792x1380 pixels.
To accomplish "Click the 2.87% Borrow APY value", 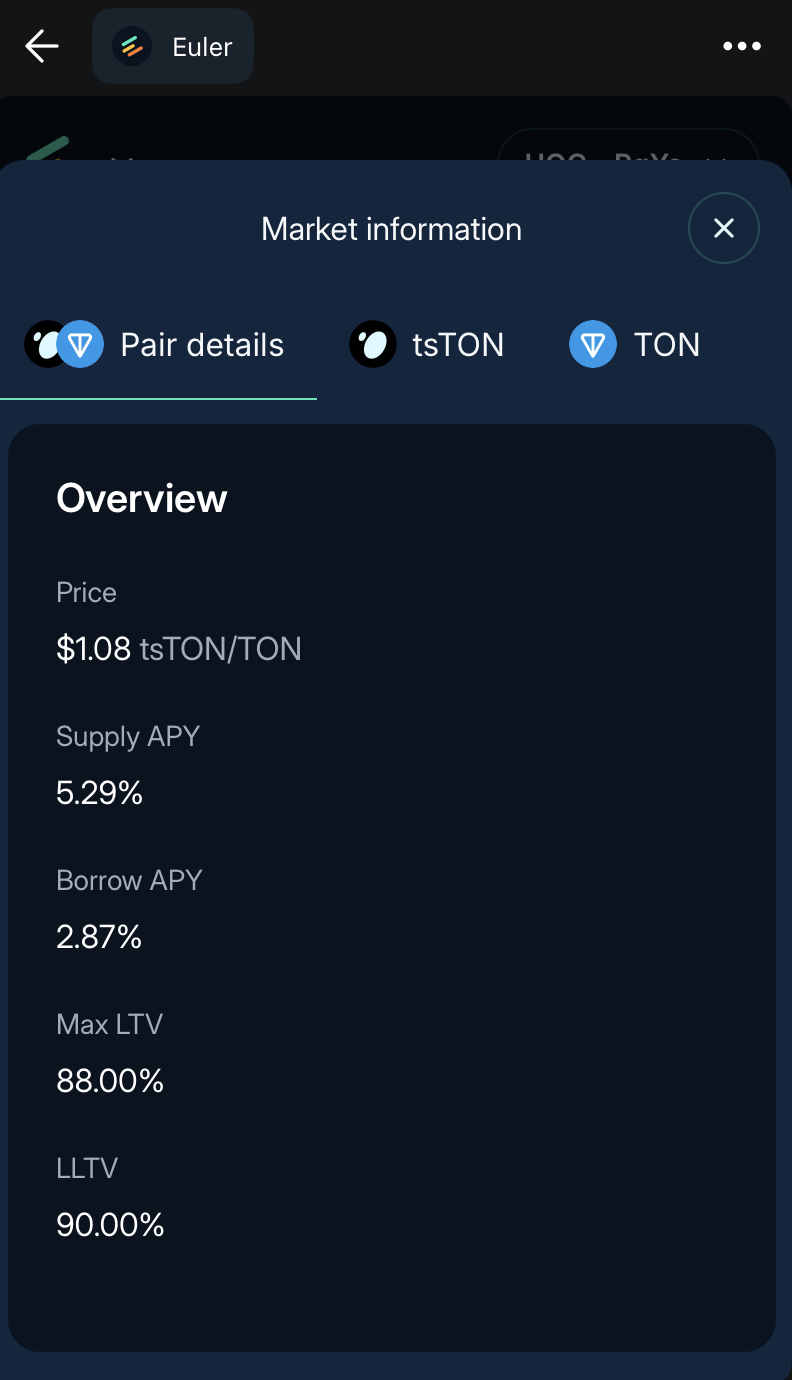I will (99, 938).
